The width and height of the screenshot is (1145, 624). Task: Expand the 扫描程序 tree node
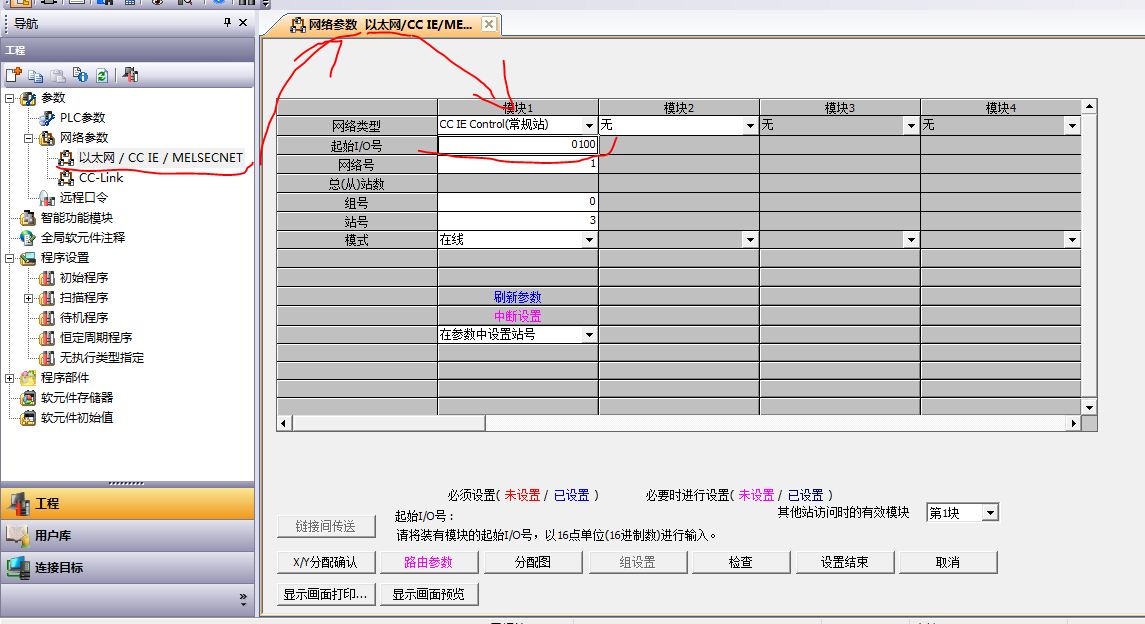[x=29, y=297]
